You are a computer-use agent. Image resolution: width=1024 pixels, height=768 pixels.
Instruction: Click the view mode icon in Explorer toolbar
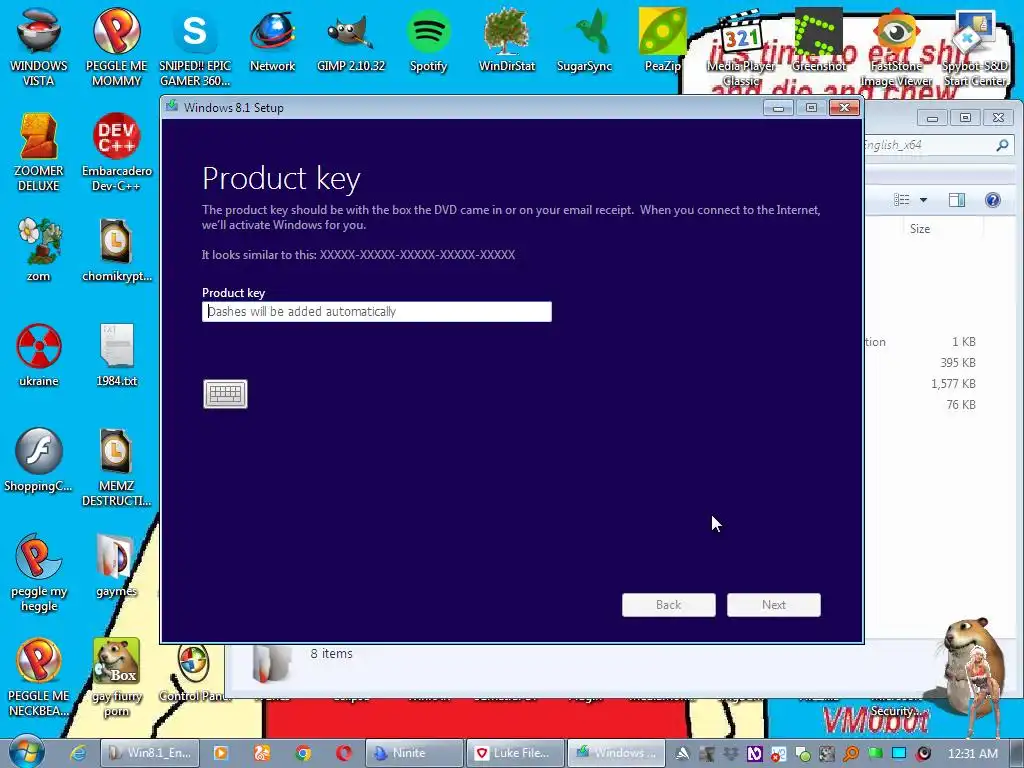click(x=902, y=200)
